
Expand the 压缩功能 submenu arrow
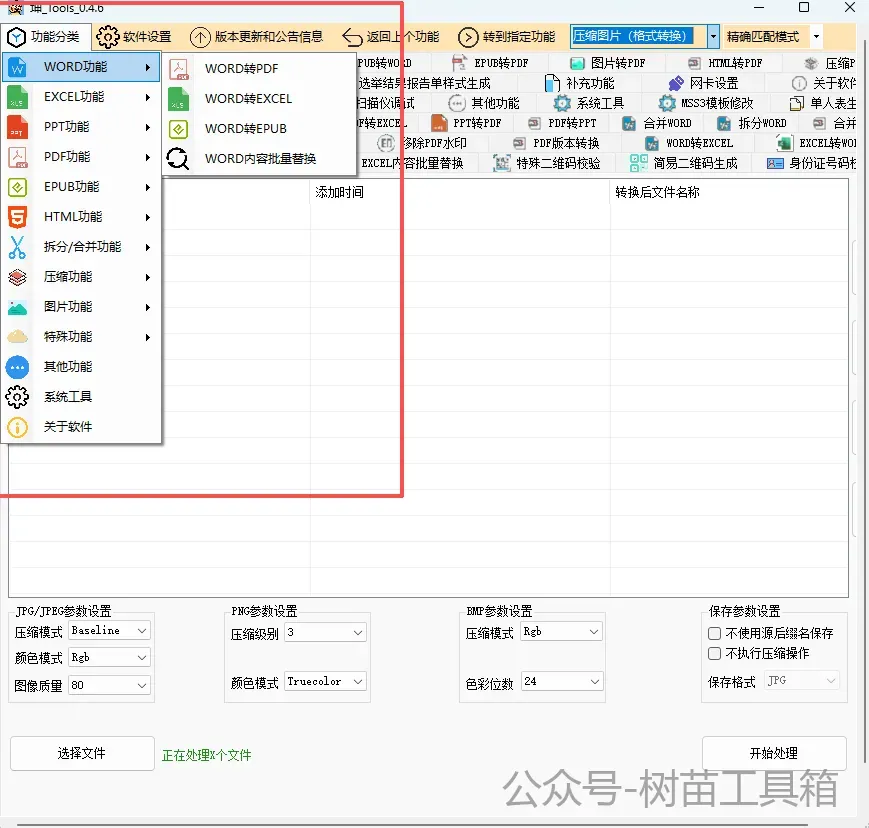[147, 277]
